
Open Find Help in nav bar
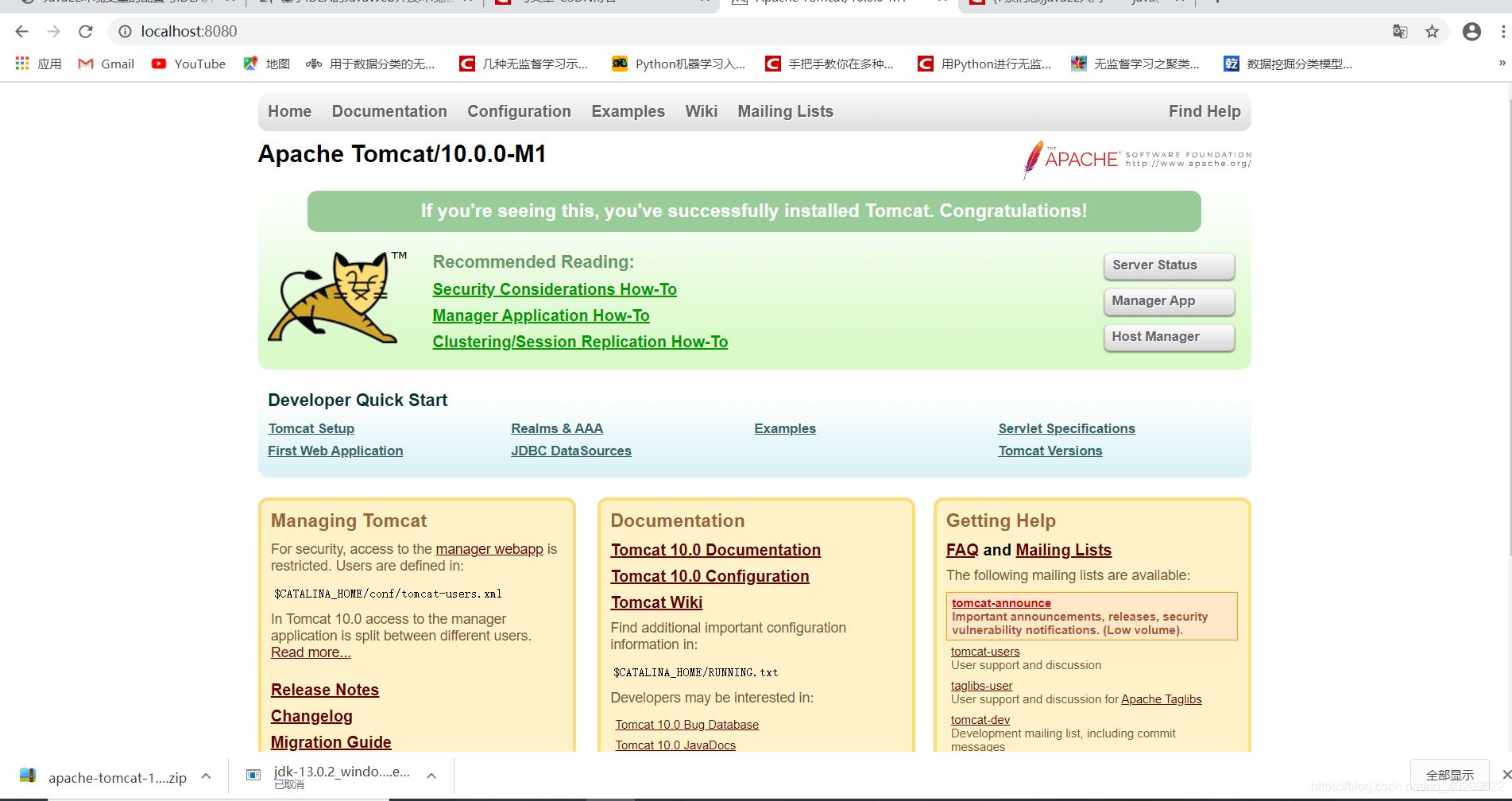click(x=1204, y=111)
